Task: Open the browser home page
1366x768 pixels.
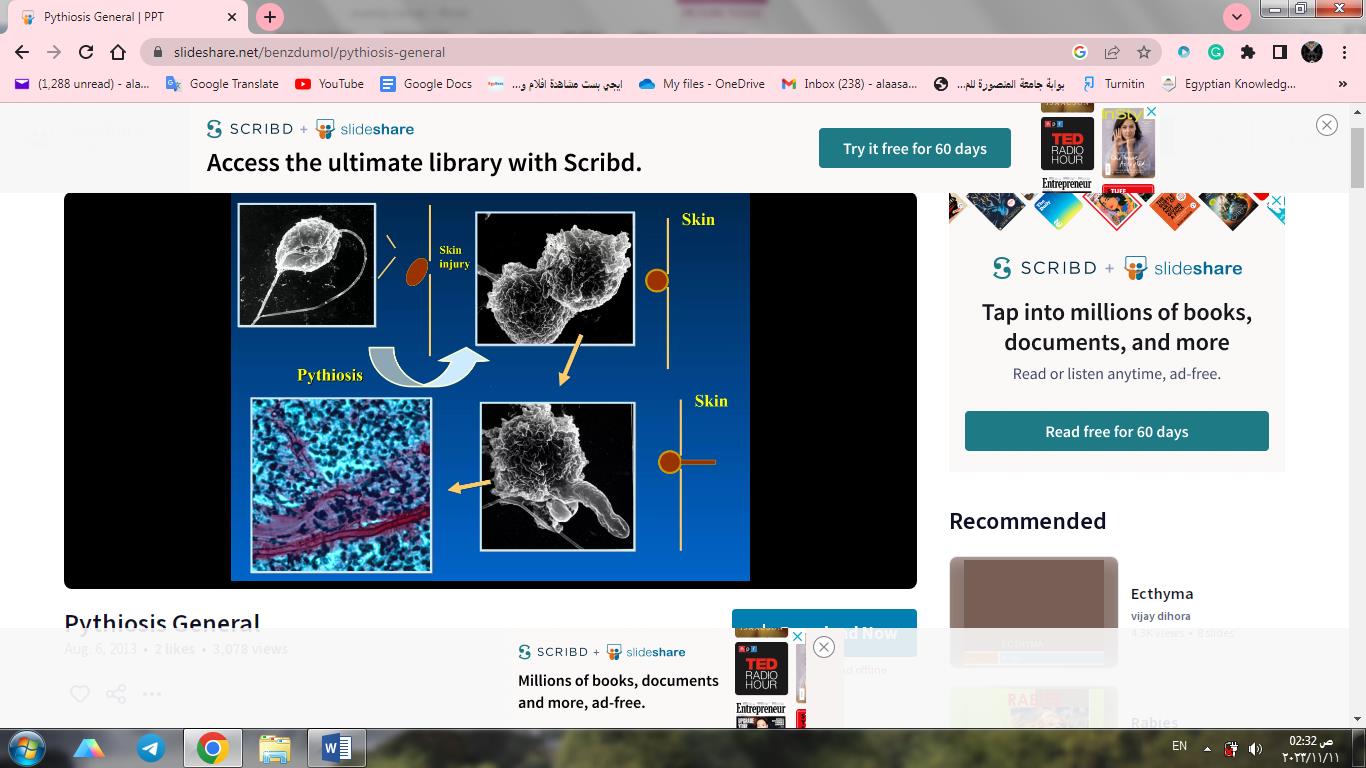Action: click(x=118, y=52)
